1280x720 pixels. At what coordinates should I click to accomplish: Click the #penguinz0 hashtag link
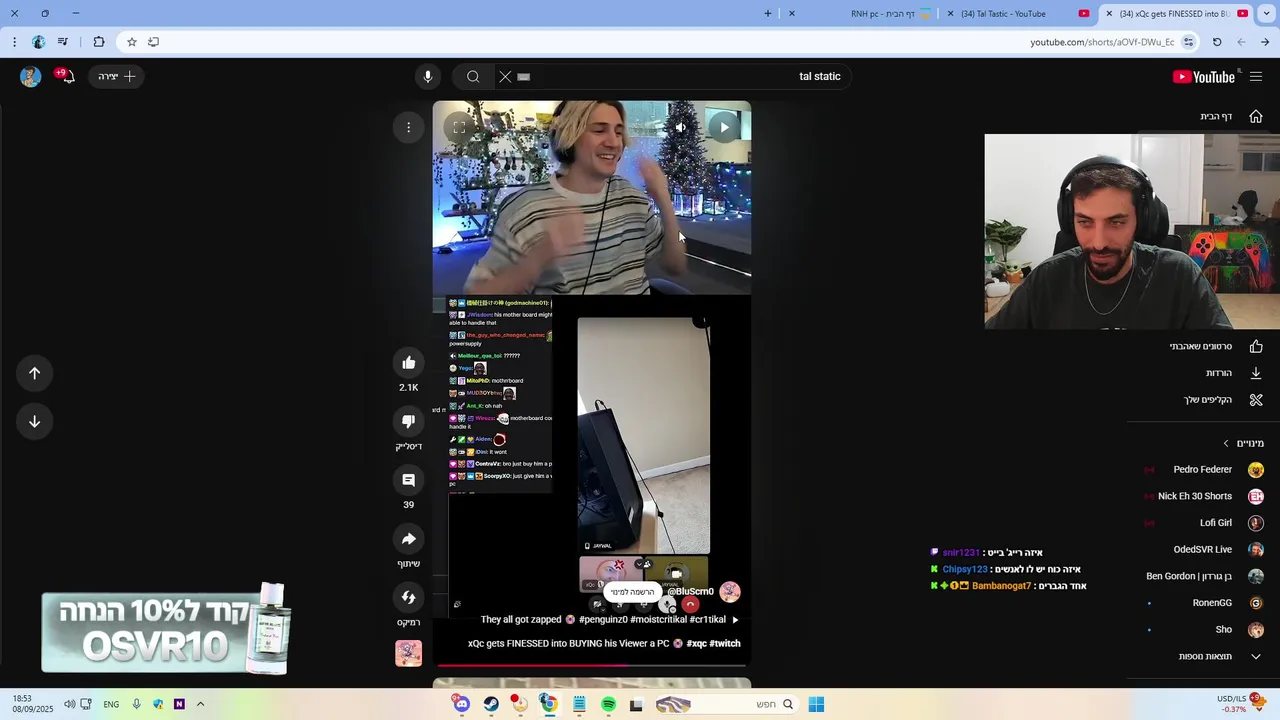click(x=601, y=619)
